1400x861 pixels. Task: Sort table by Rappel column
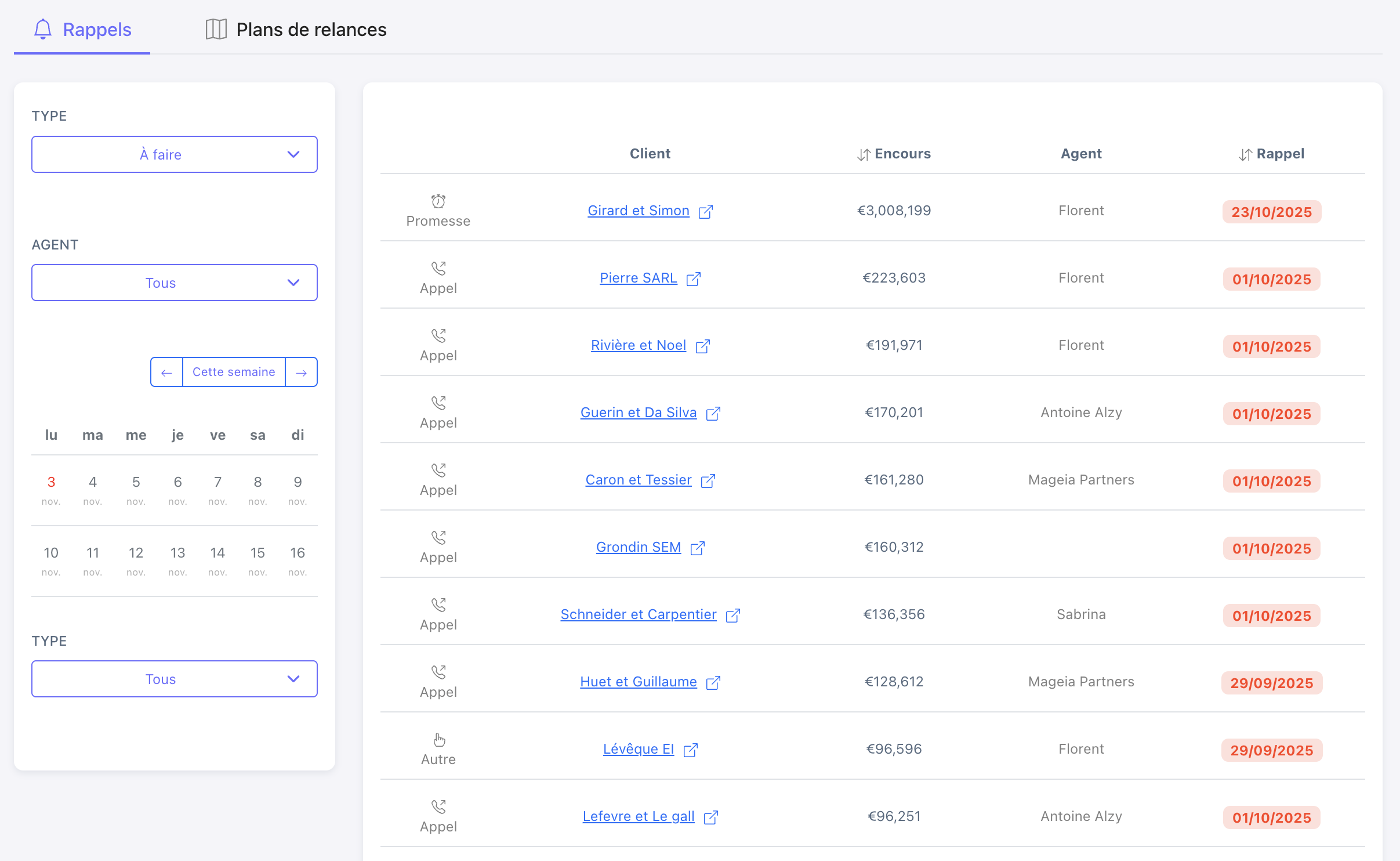click(1245, 154)
